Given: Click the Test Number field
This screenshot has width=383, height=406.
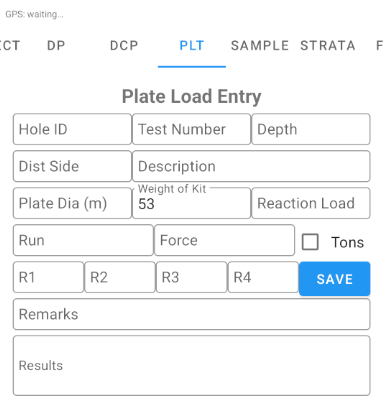Looking at the screenshot, I should [x=191, y=129].
